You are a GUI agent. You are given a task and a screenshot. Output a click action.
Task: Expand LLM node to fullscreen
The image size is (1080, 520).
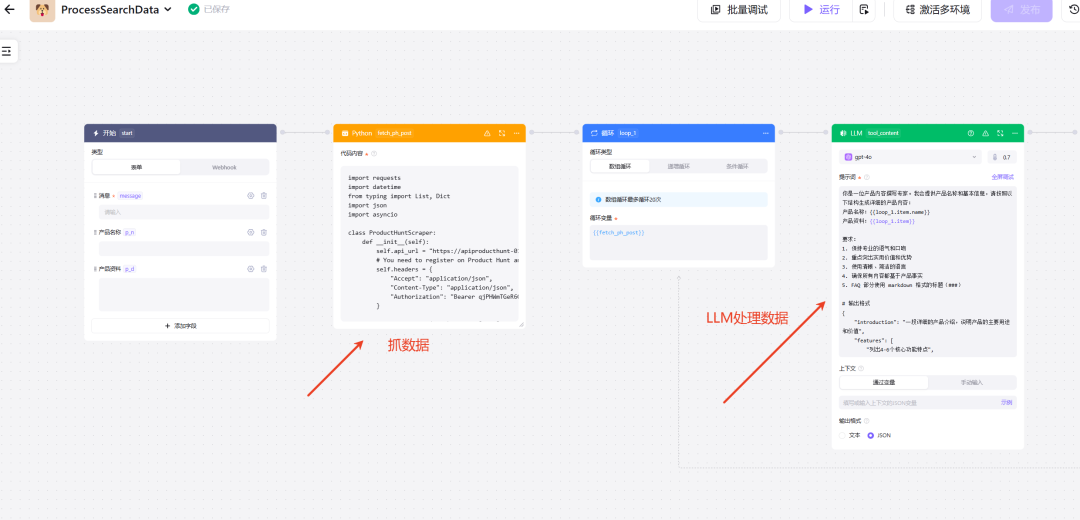(999, 133)
